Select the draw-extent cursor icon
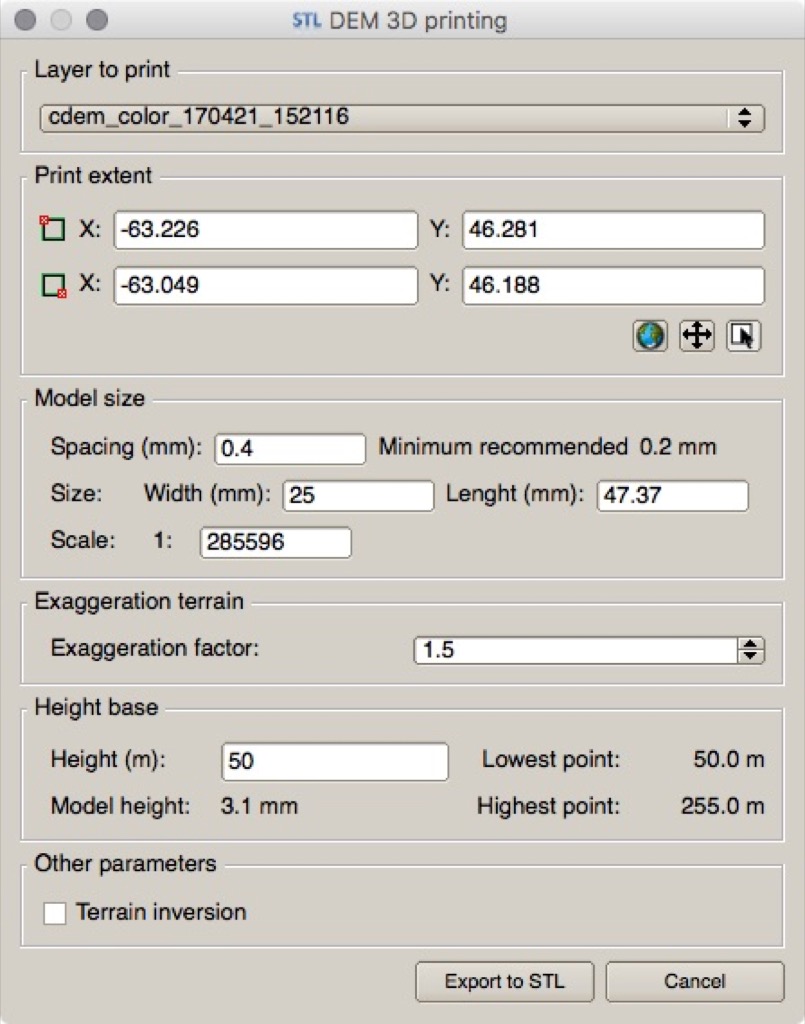Viewport: 805px width, 1024px height. [744, 336]
